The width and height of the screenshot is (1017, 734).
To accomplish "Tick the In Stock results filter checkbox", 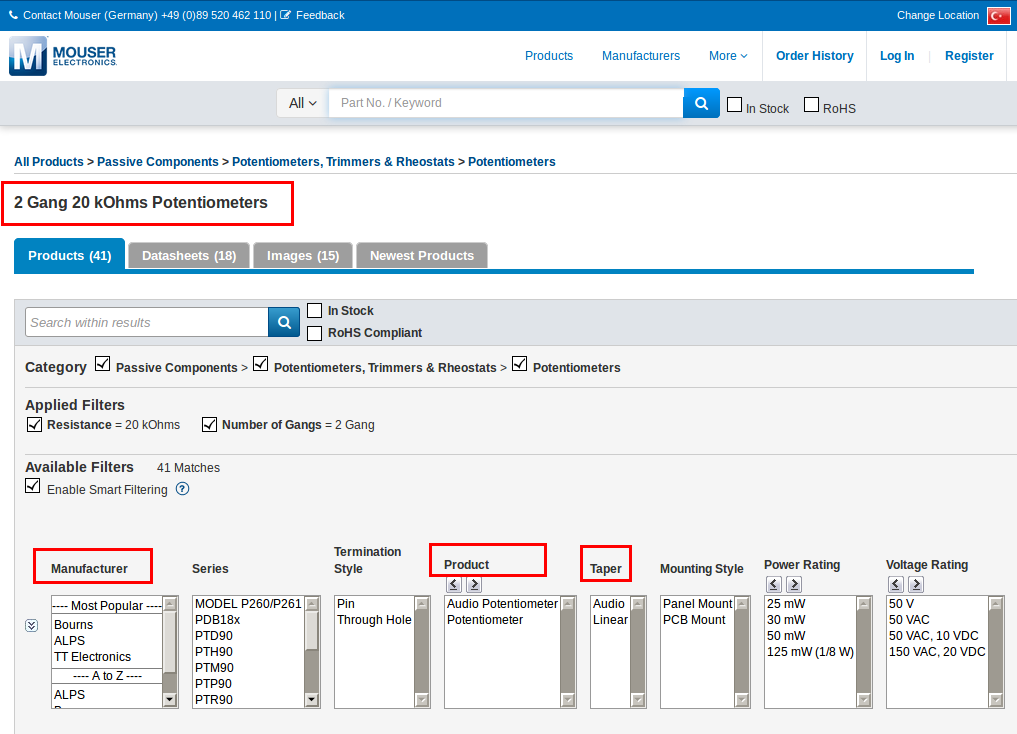I will (315, 311).
